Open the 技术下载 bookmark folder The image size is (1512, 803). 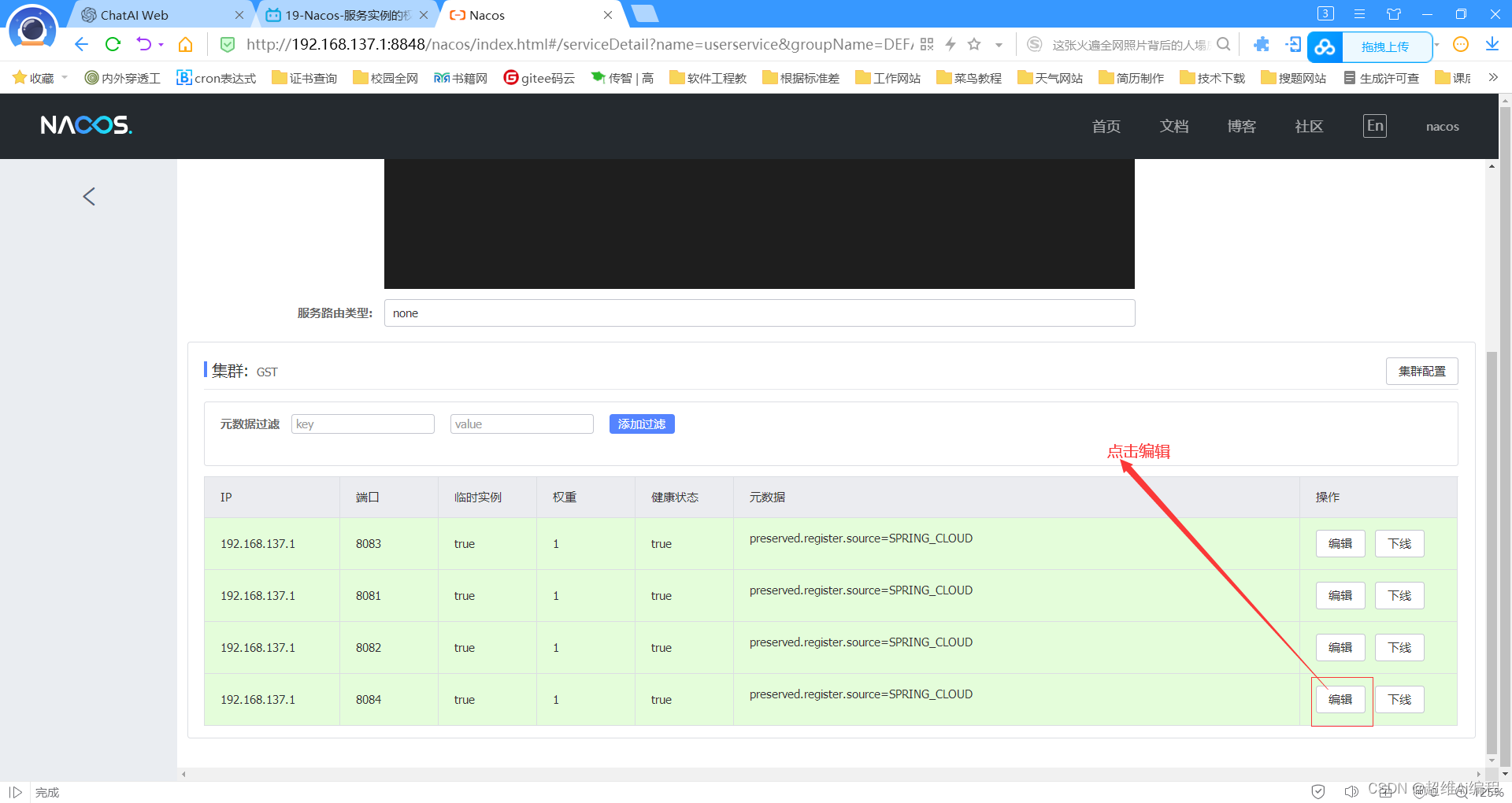tap(1213, 77)
